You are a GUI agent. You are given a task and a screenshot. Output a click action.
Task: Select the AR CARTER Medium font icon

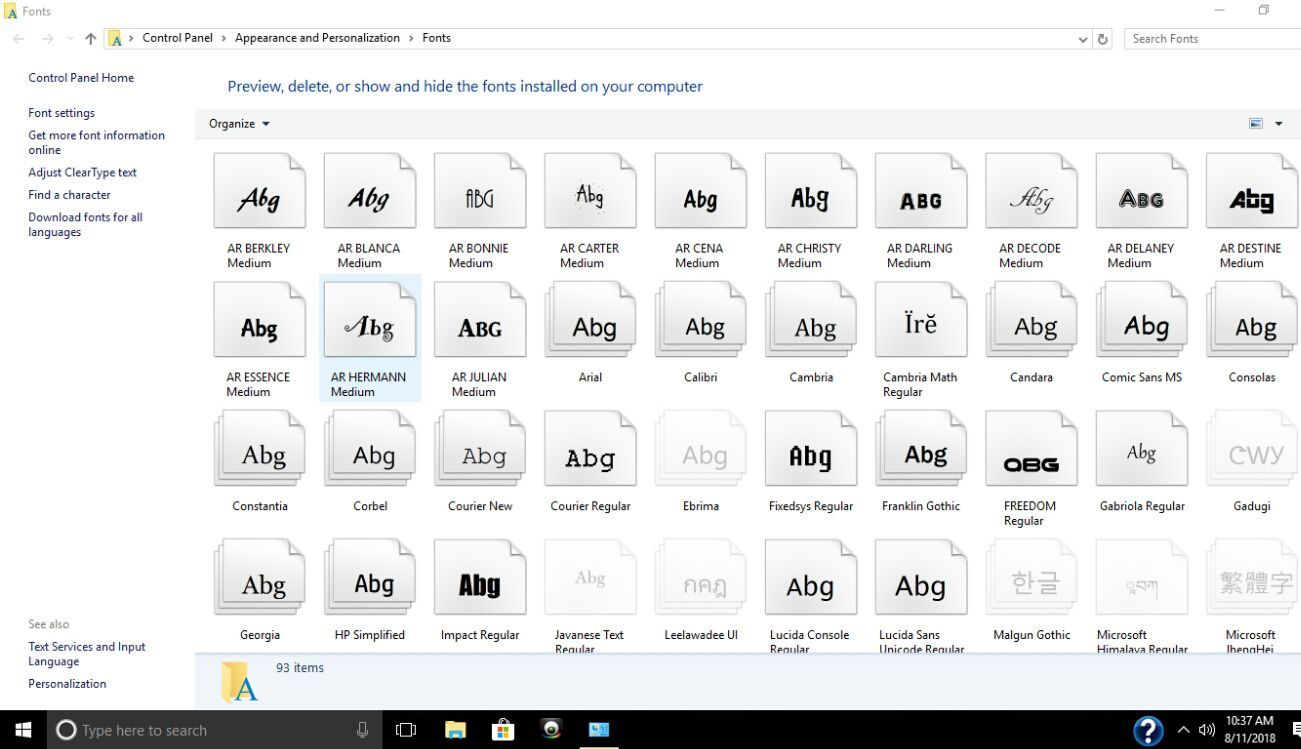[590, 191]
